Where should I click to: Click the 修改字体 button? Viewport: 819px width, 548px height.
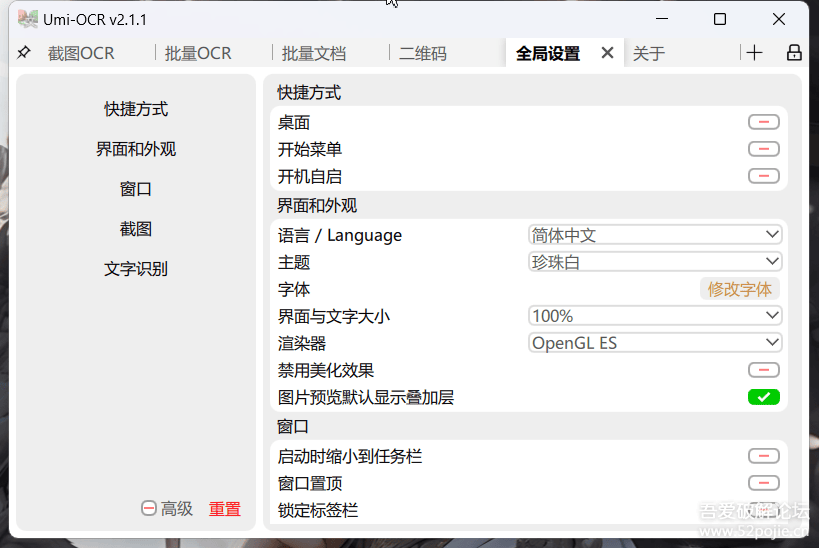tap(739, 289)
